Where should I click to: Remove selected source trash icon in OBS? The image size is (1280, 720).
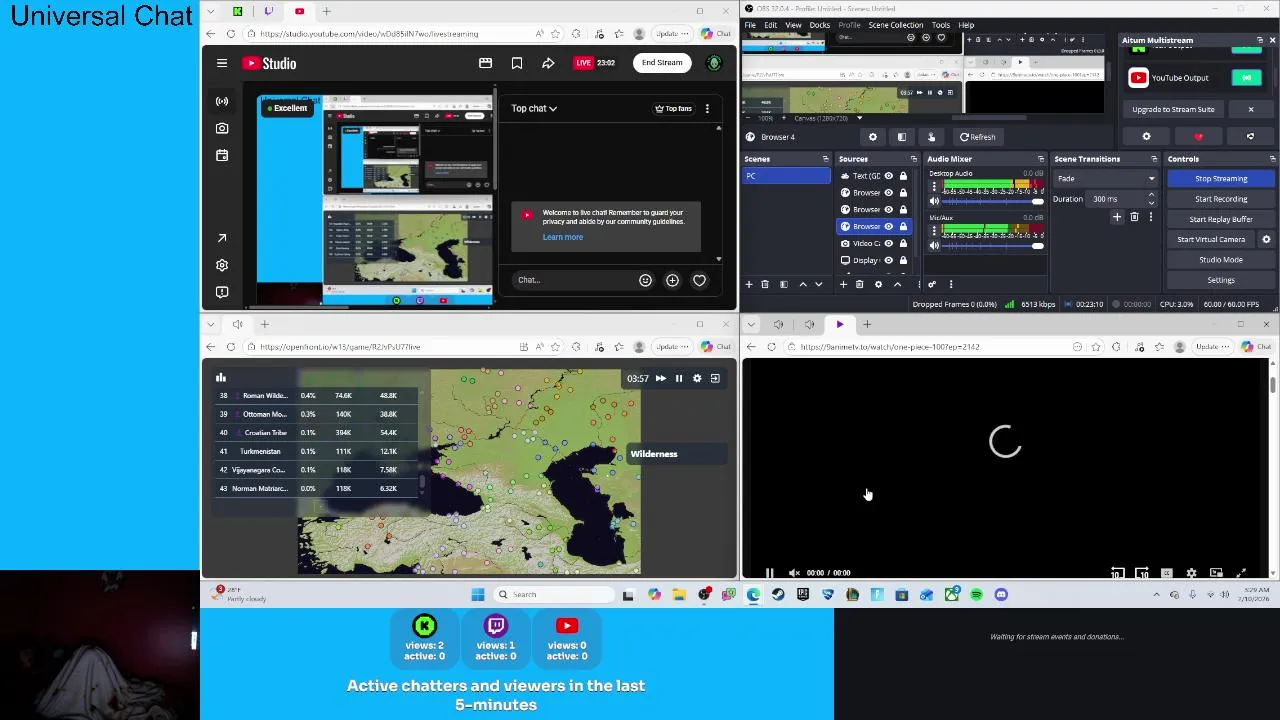tap(859, 284)
